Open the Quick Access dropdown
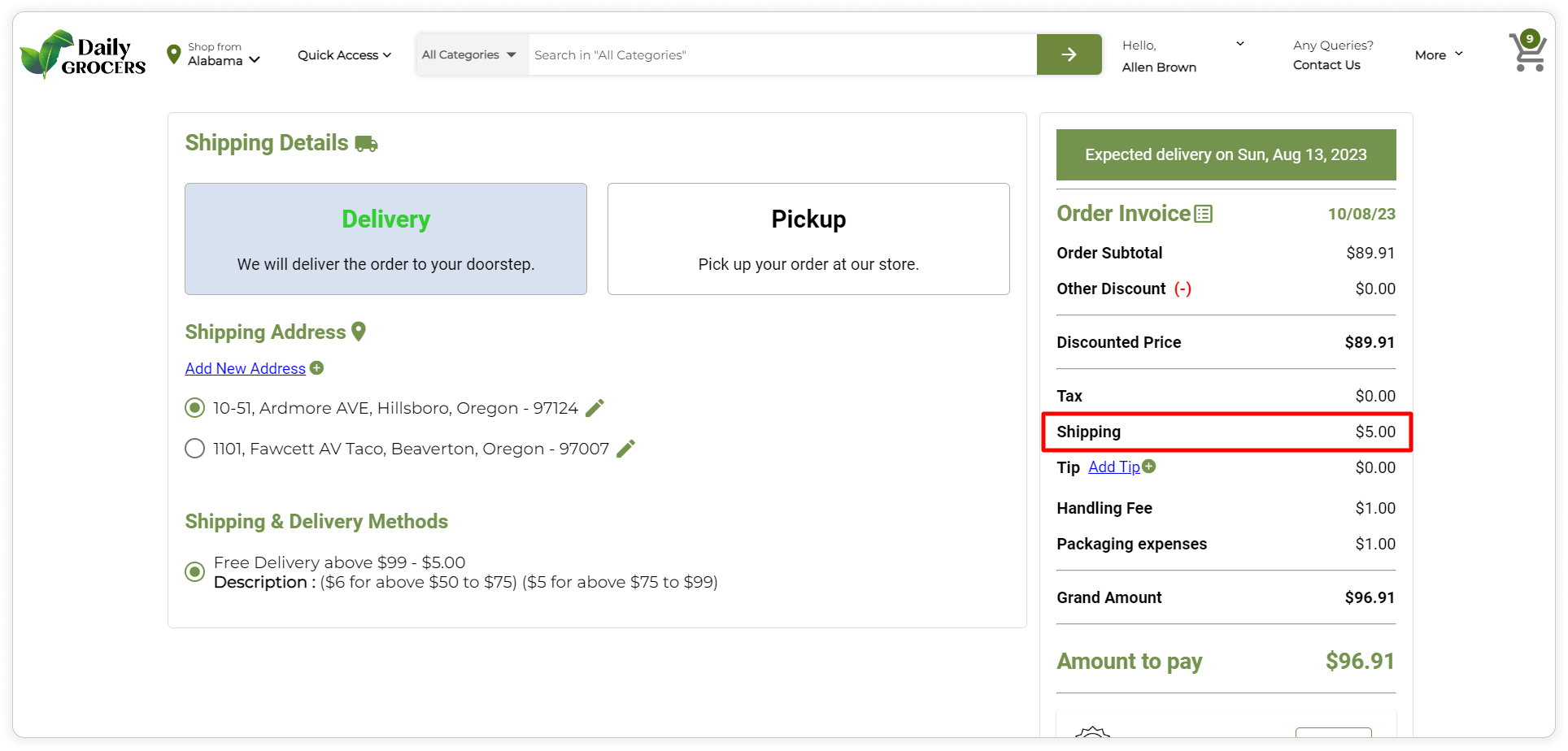The image size is (1568, 751). (x=344, y=54)
